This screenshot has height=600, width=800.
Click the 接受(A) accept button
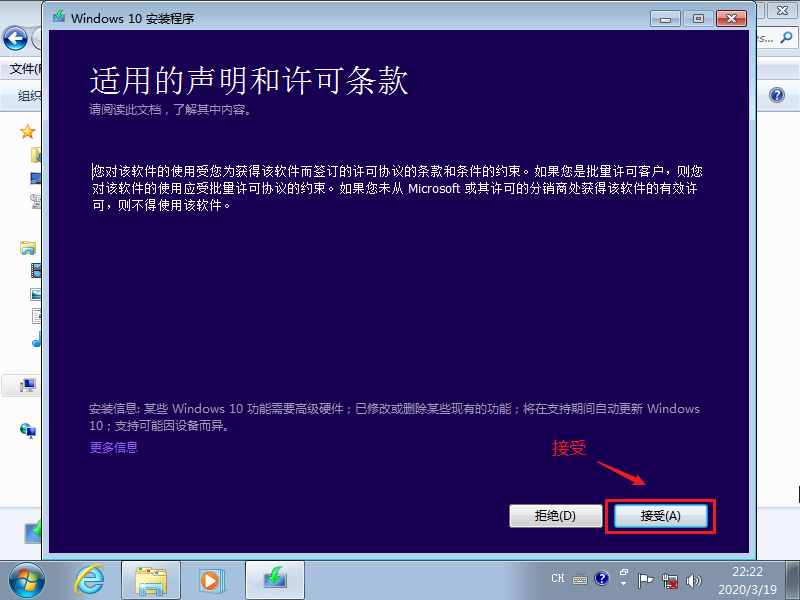(660, 516)
